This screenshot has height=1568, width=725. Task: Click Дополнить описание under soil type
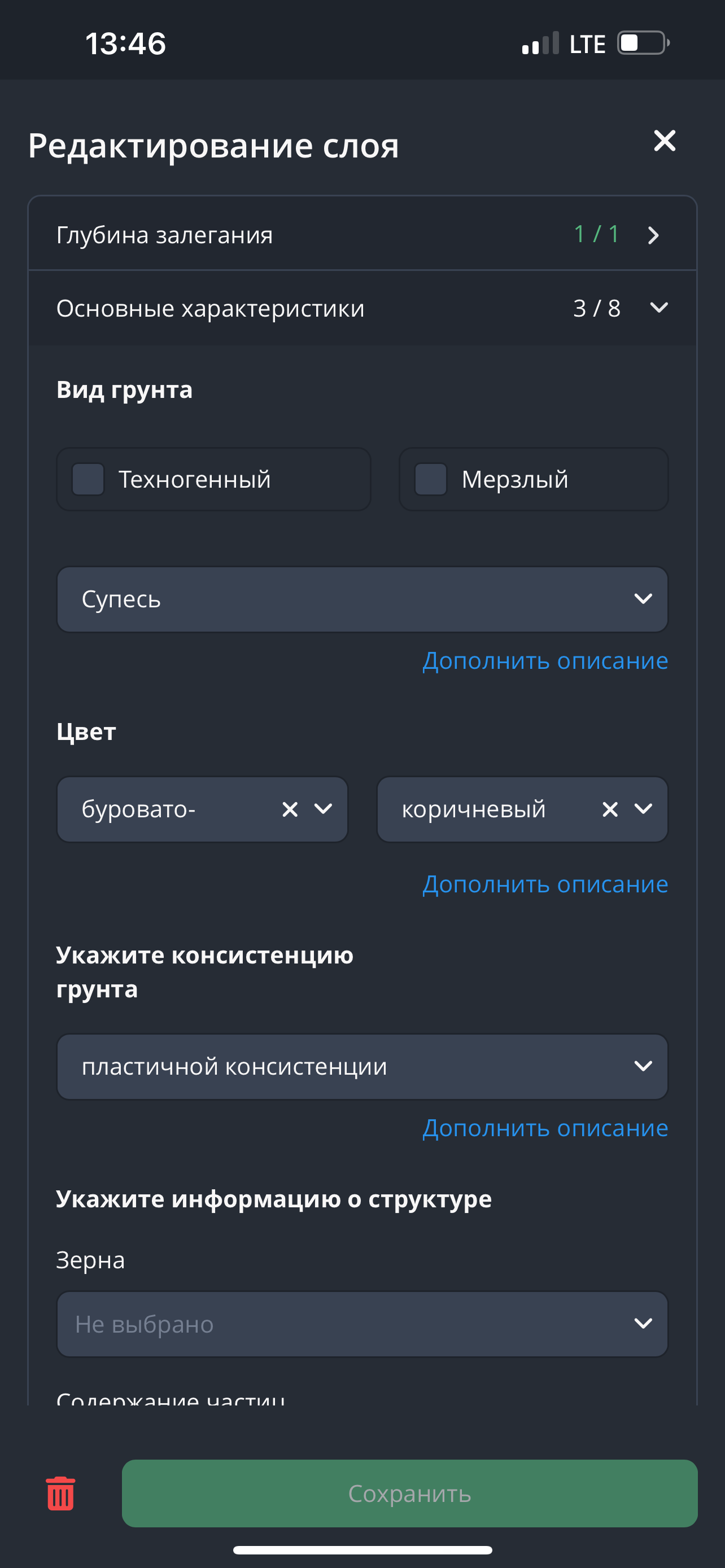click(545, 661)
